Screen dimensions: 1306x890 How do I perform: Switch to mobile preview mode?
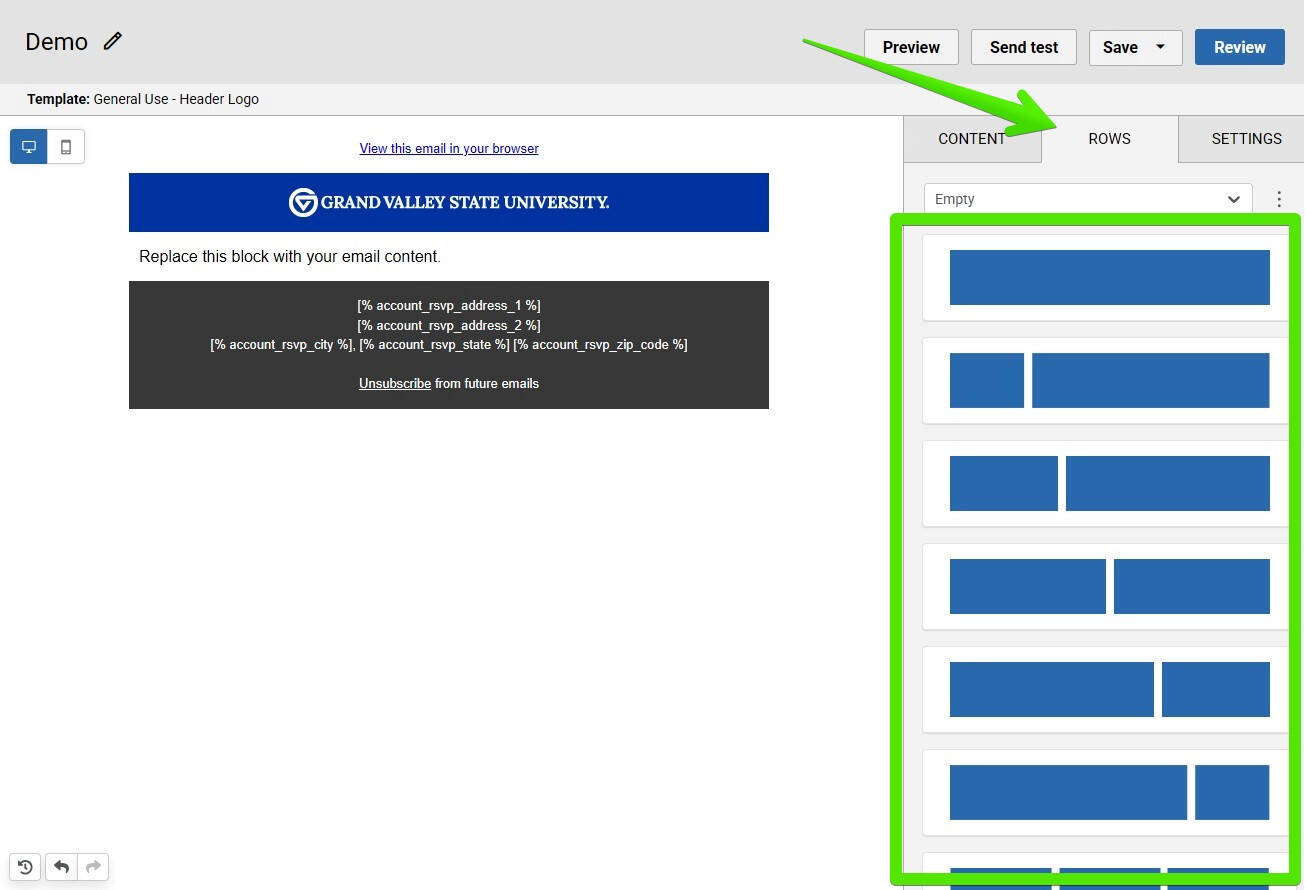[x=66, y=147]
